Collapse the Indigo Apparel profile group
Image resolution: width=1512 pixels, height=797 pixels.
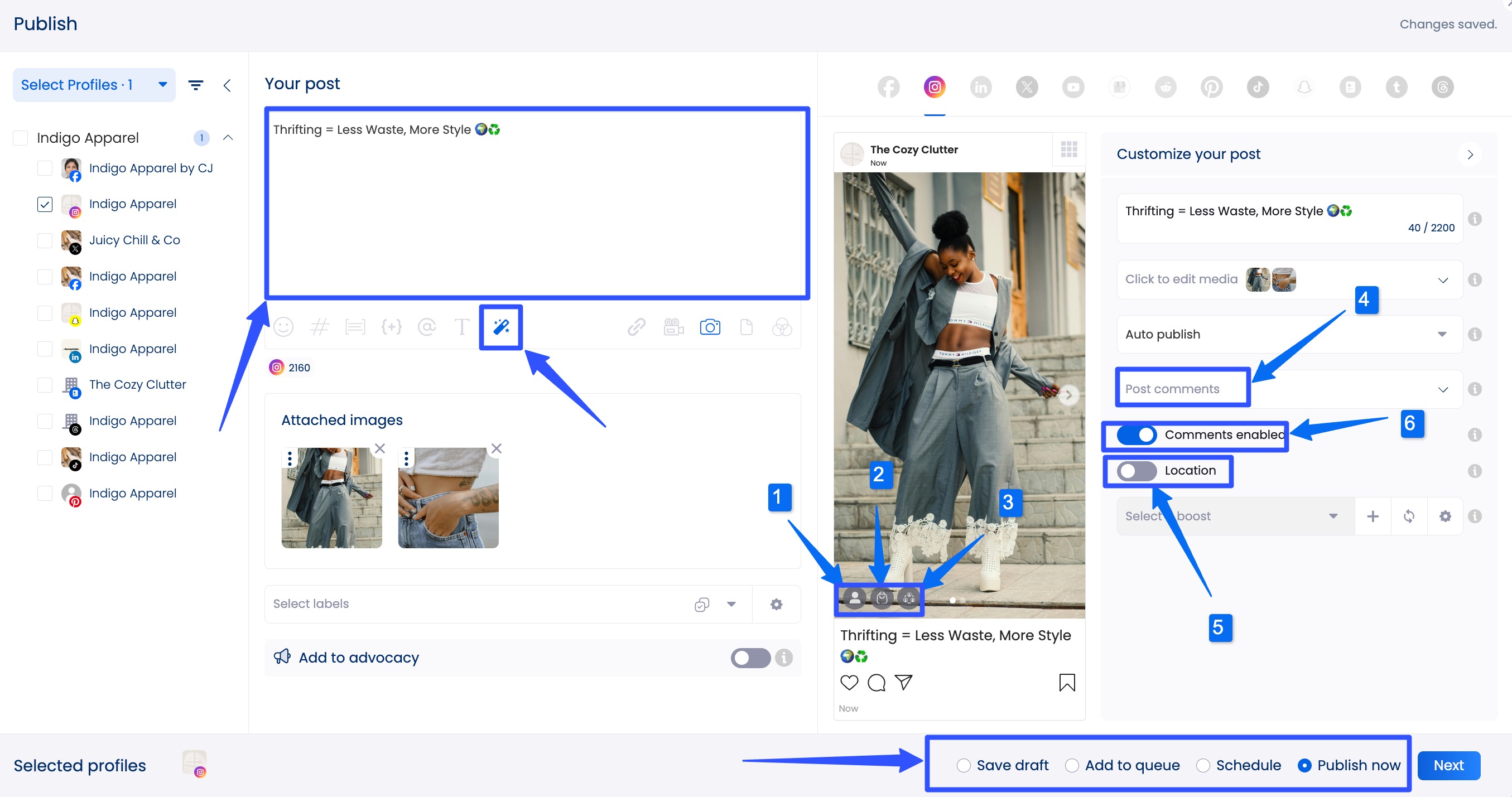point(228,137)
